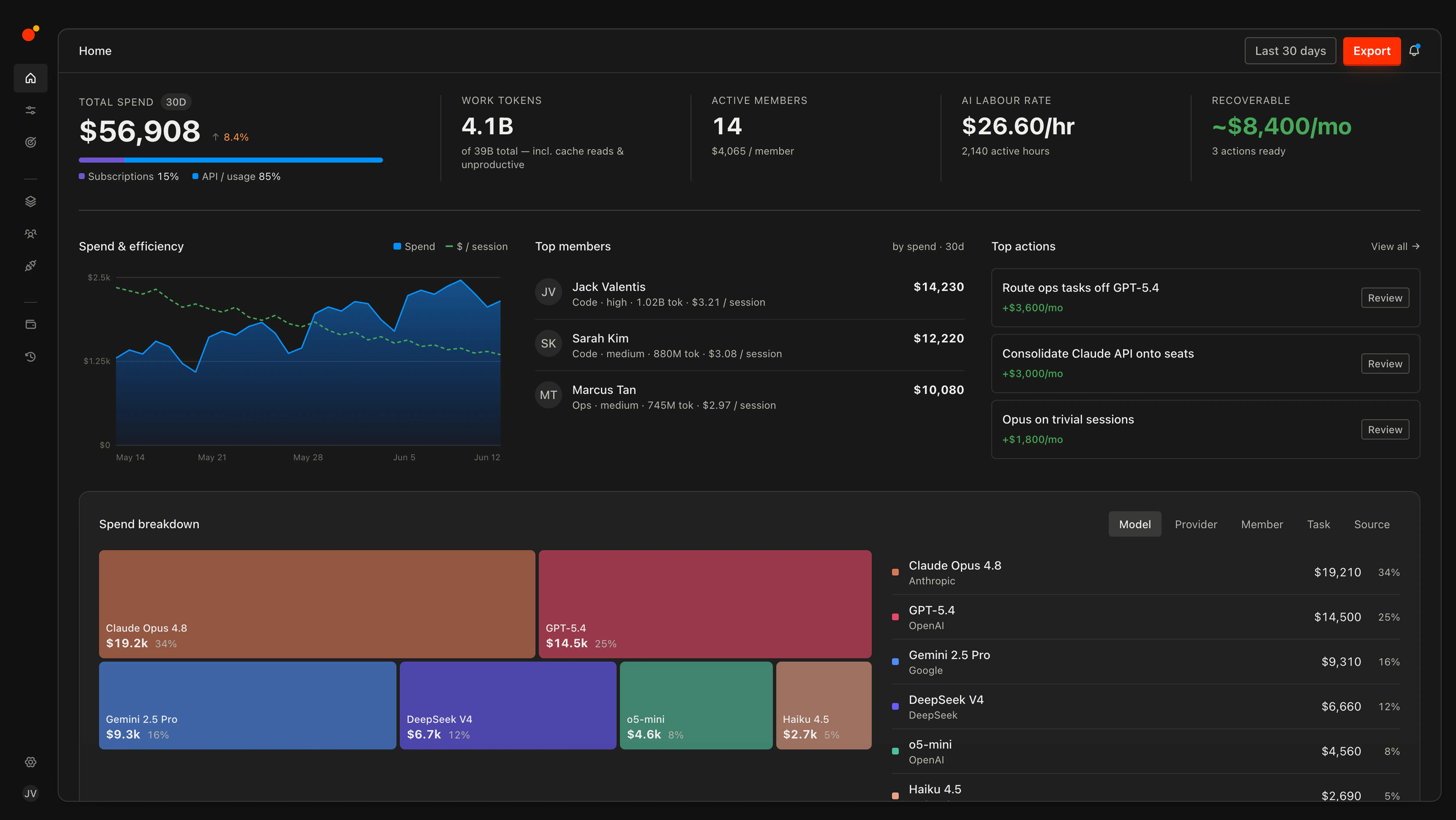The height and width of the screenshot is (820, 1456).
Task: Open the history clock icon in sidebar
Action: coord(30,357)
